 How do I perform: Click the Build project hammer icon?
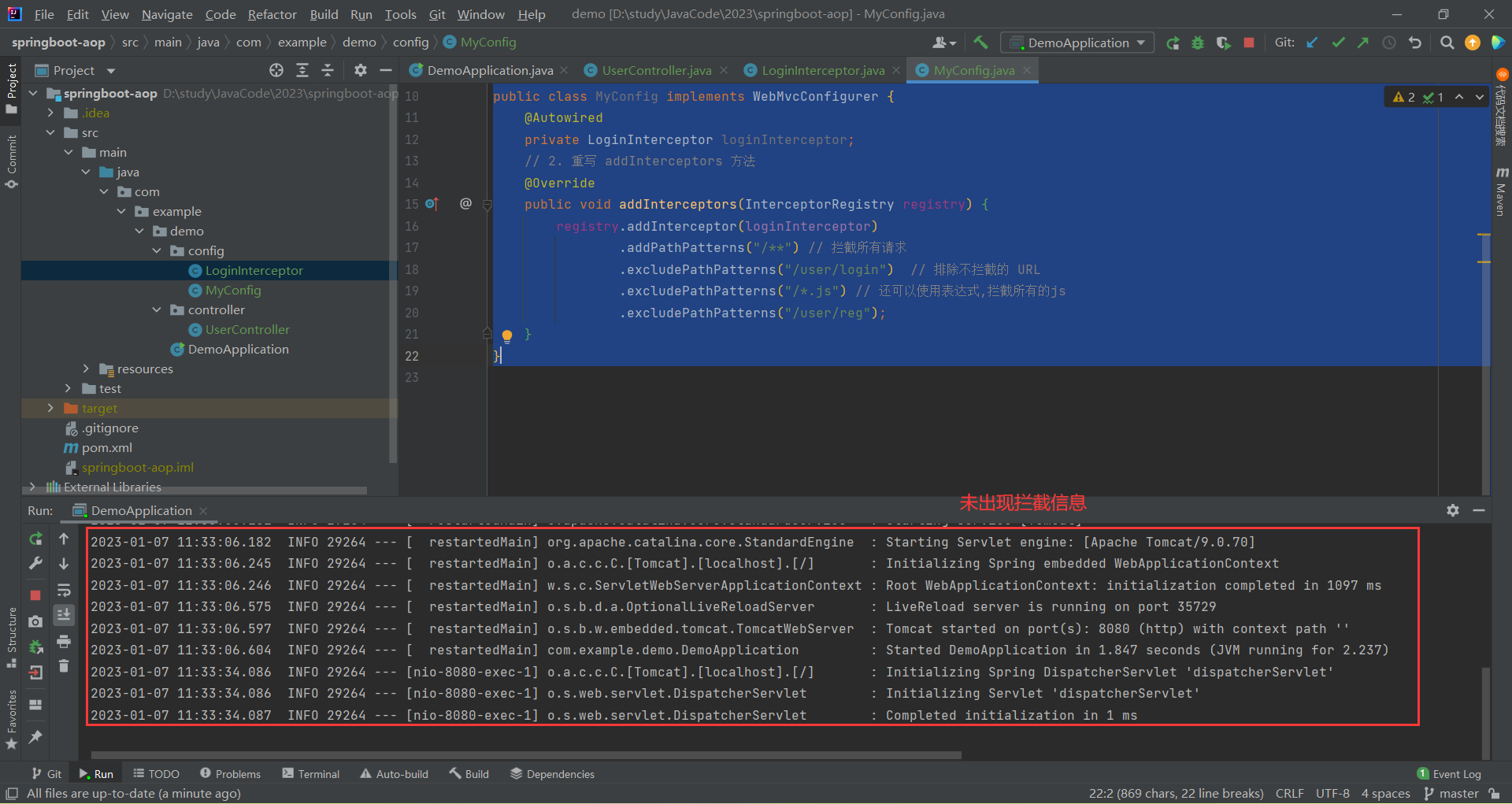click(980, 43)
